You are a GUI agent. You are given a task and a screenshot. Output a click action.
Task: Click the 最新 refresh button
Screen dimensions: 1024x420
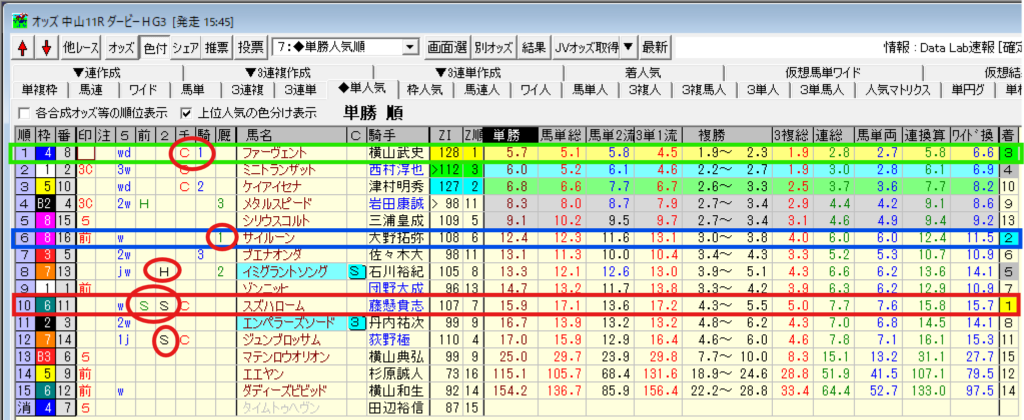(x=655, y=47)
